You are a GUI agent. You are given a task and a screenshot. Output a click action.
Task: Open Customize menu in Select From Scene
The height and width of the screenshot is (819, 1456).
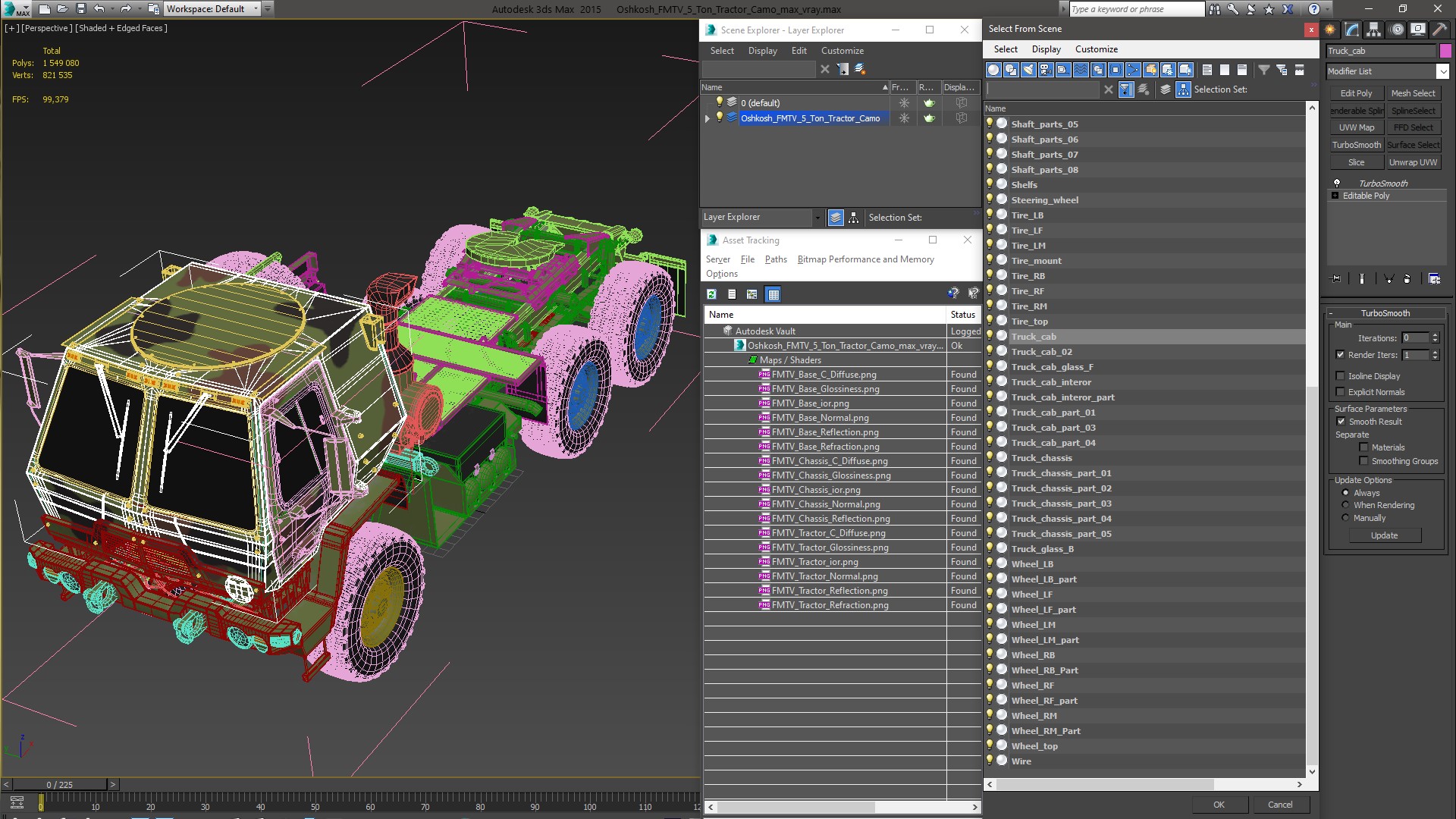[x=1096, y=49]
